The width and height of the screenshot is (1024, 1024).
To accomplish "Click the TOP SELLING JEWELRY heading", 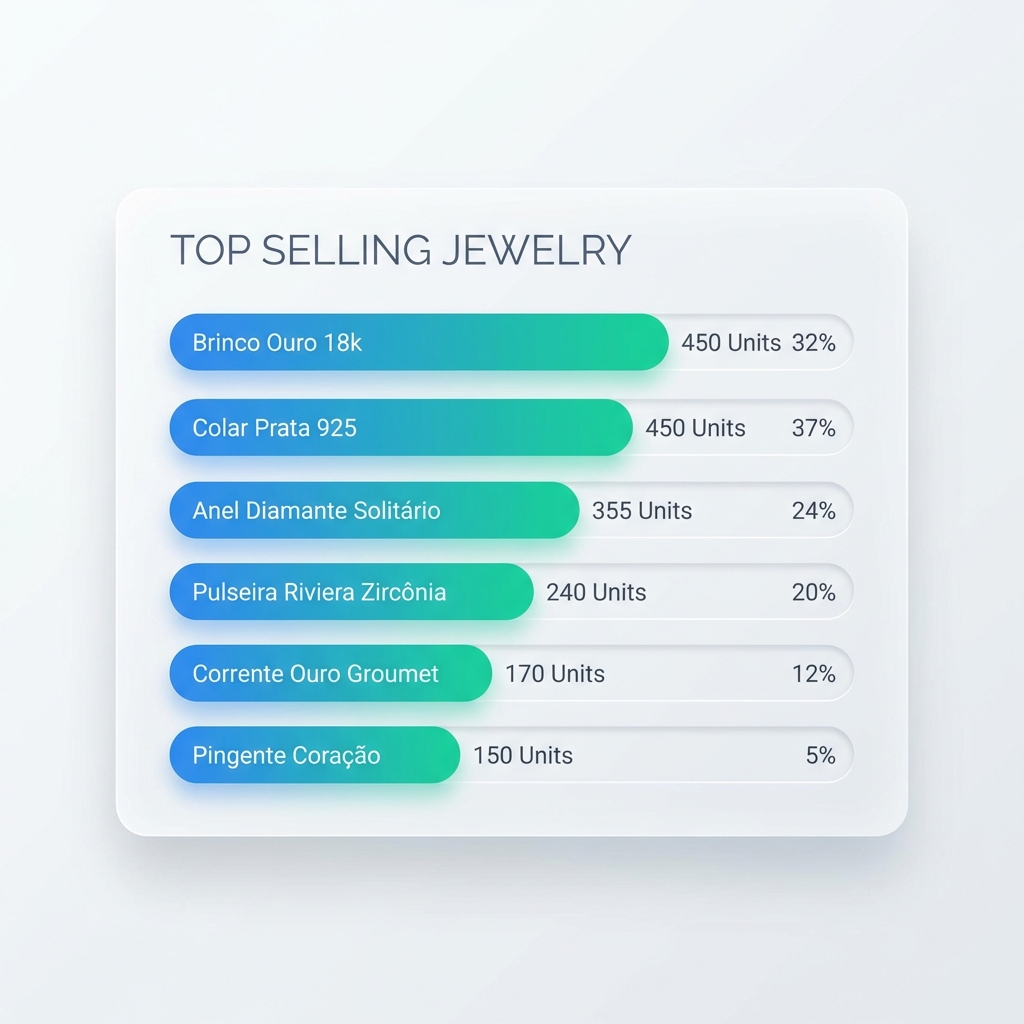I will [x=400, y=250].
